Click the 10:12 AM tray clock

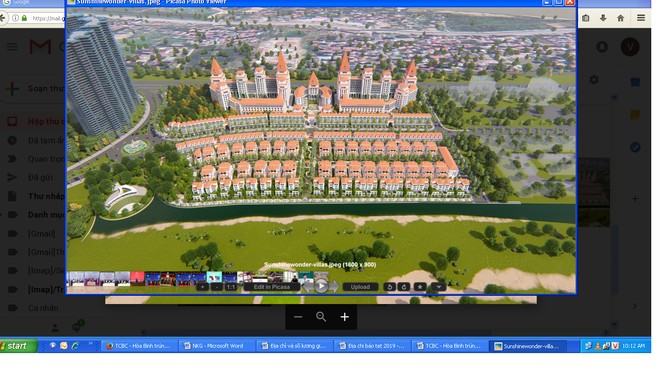(x=633, y=346)
